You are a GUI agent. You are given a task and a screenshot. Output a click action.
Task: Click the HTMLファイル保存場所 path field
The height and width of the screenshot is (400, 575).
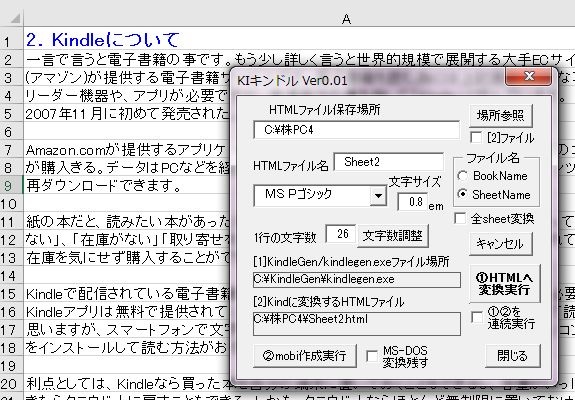(x=356, y=130)
